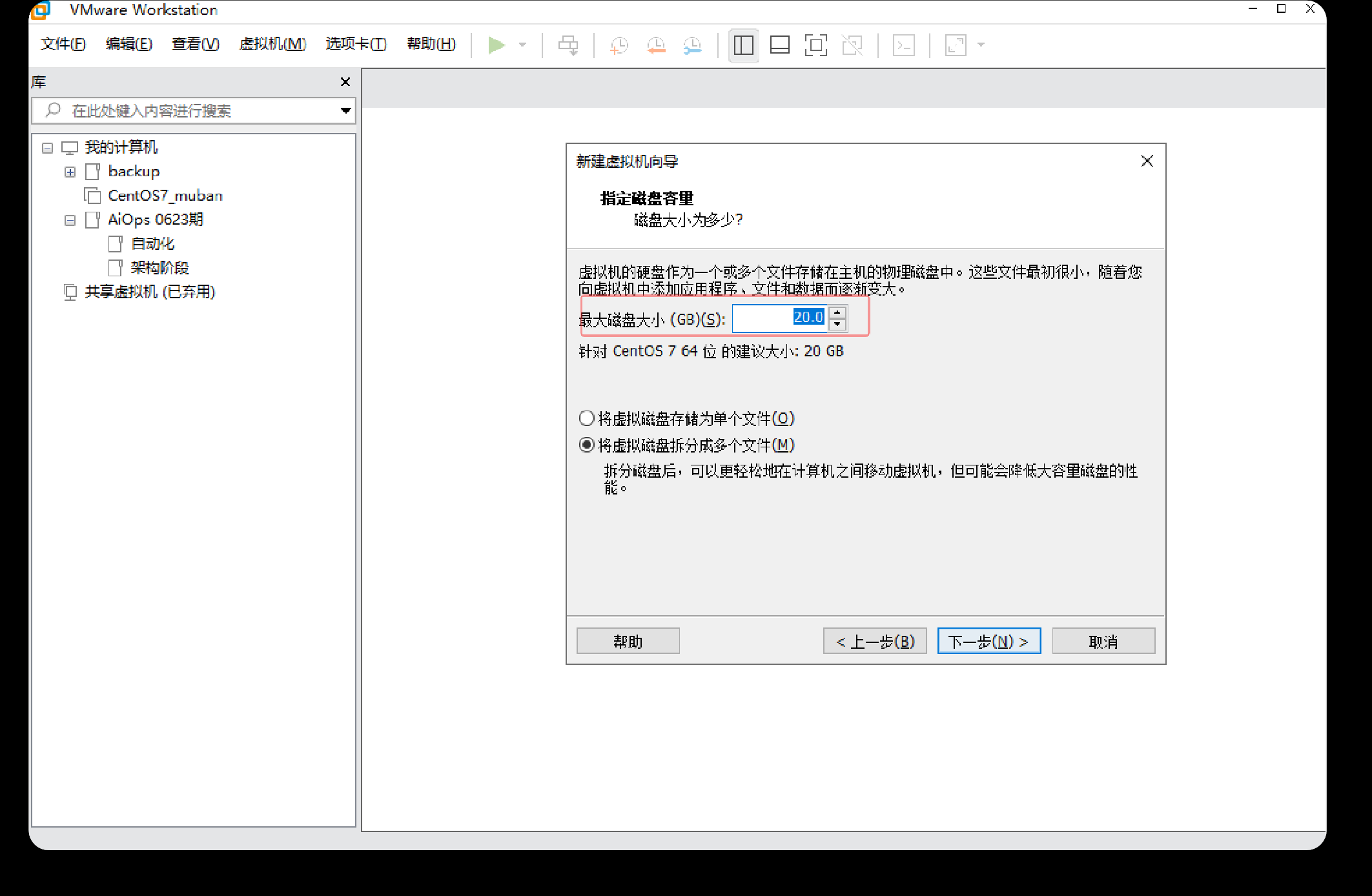Increase disk size with the up stepper arrow
The width and height of the screenshot is (1372, 896).
pyautogui.click(x=837, y=312)
